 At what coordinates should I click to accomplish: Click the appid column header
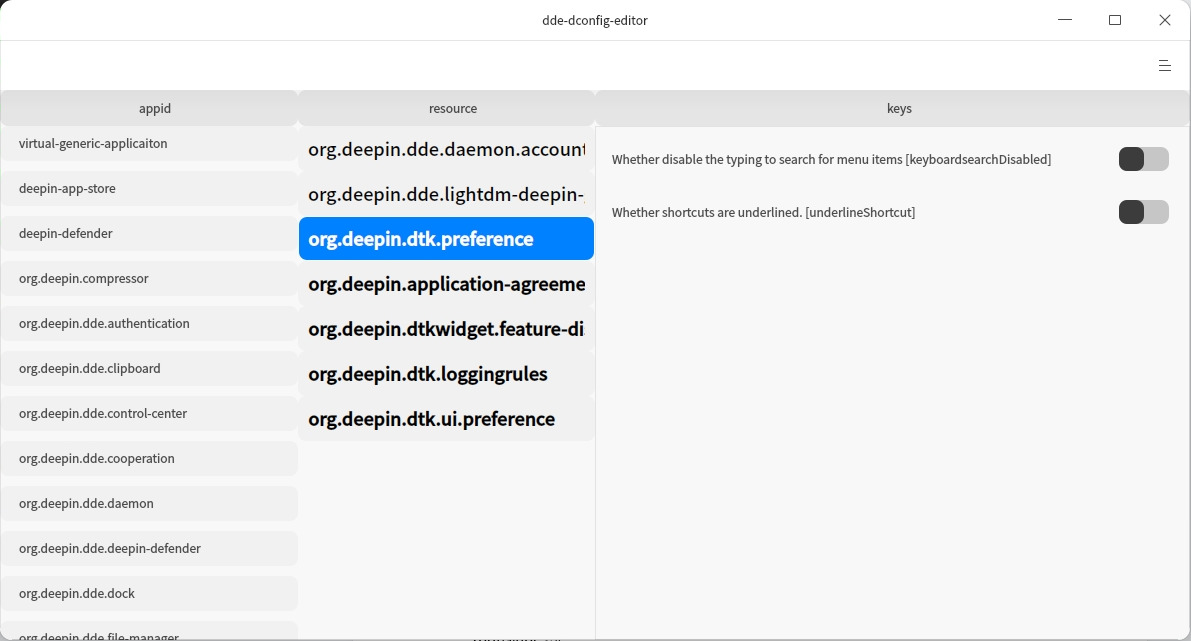pos(149,109)
